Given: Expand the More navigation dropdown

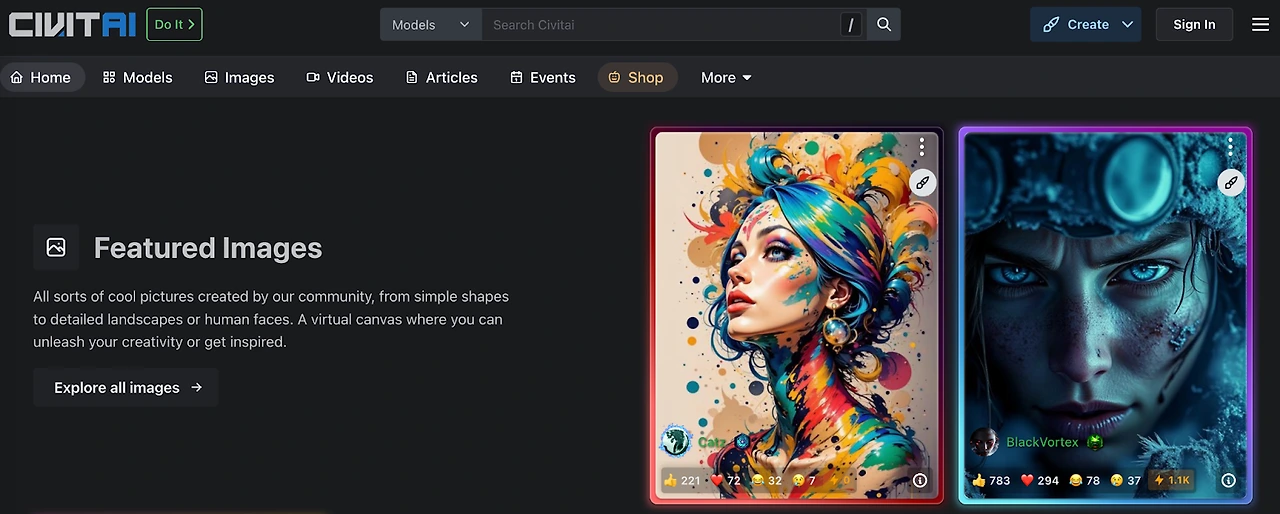Looking at the screenshot, I should (726, 77).
